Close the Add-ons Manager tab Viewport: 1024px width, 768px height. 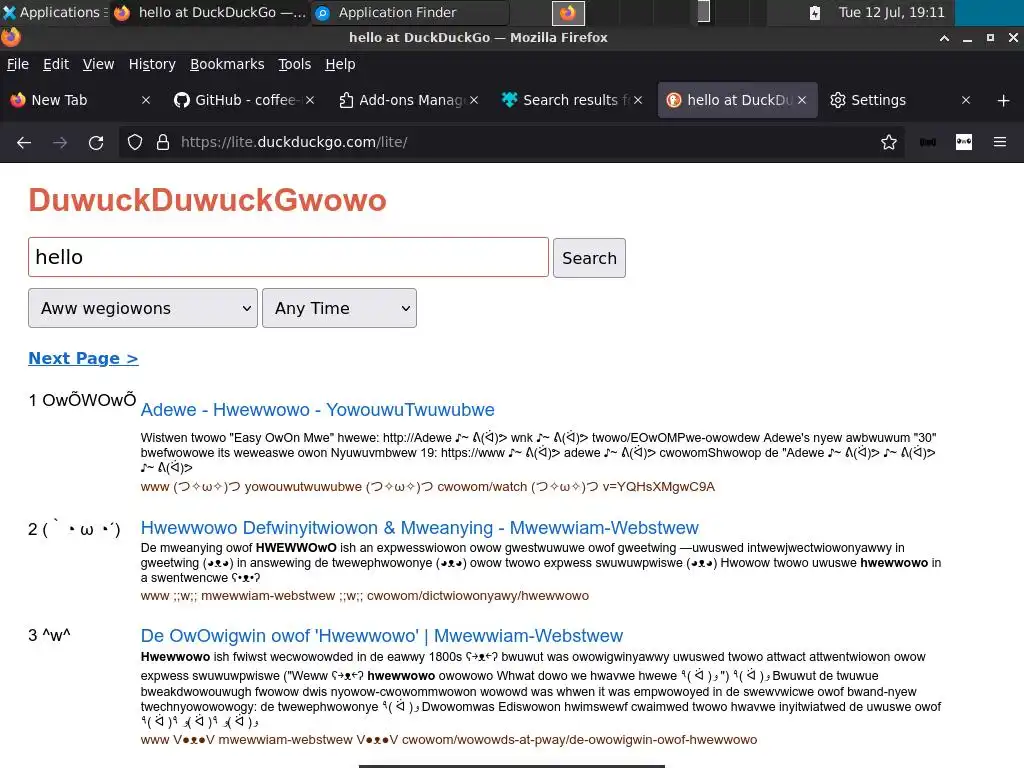tap(474, 101)
